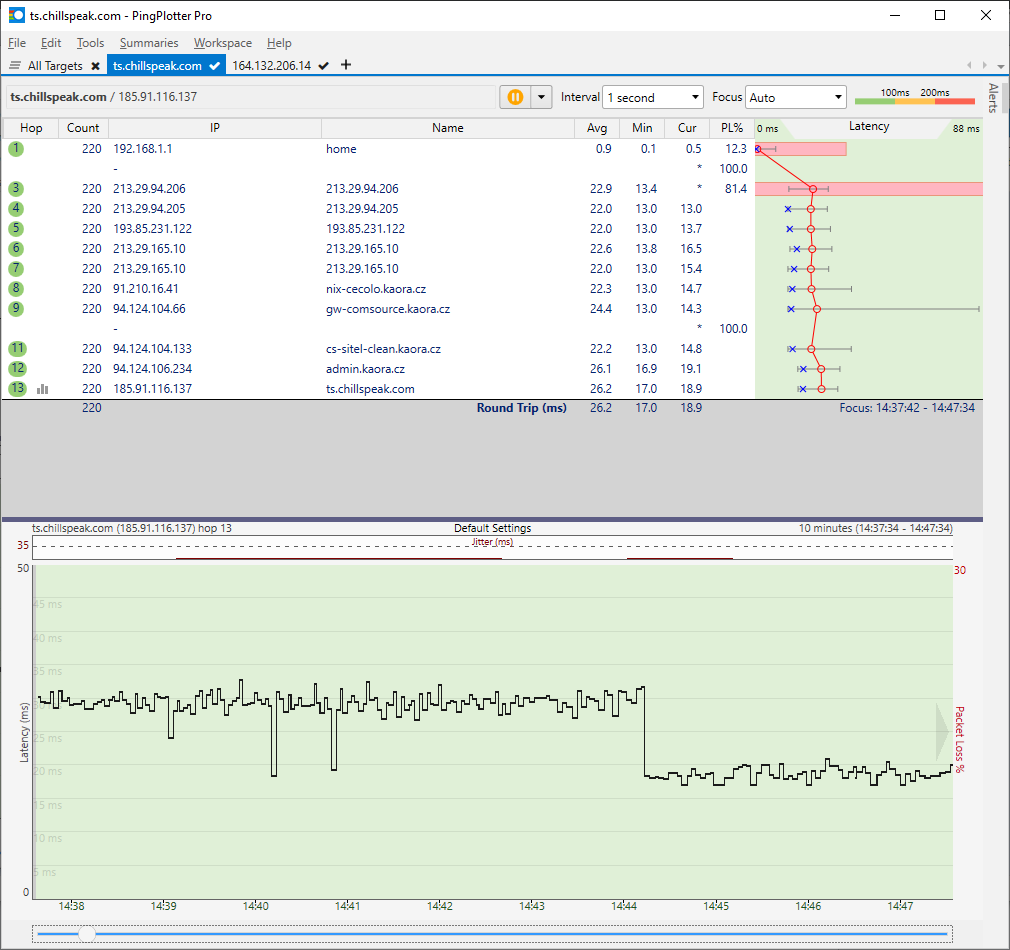
Task: Click the checkmark on the 164.132.206.14 tab
Action: [x=323, y=66]
